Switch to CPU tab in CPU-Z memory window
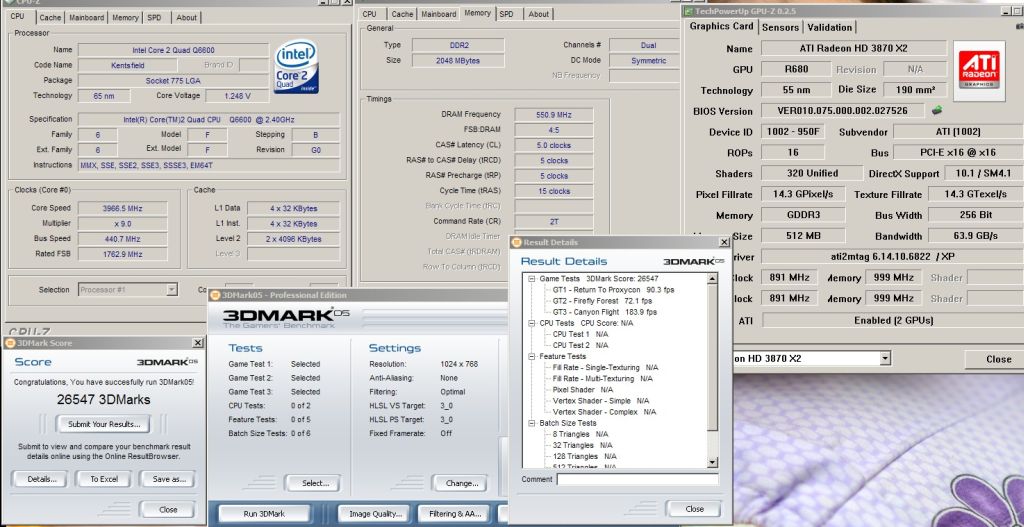 pos(370,14)
